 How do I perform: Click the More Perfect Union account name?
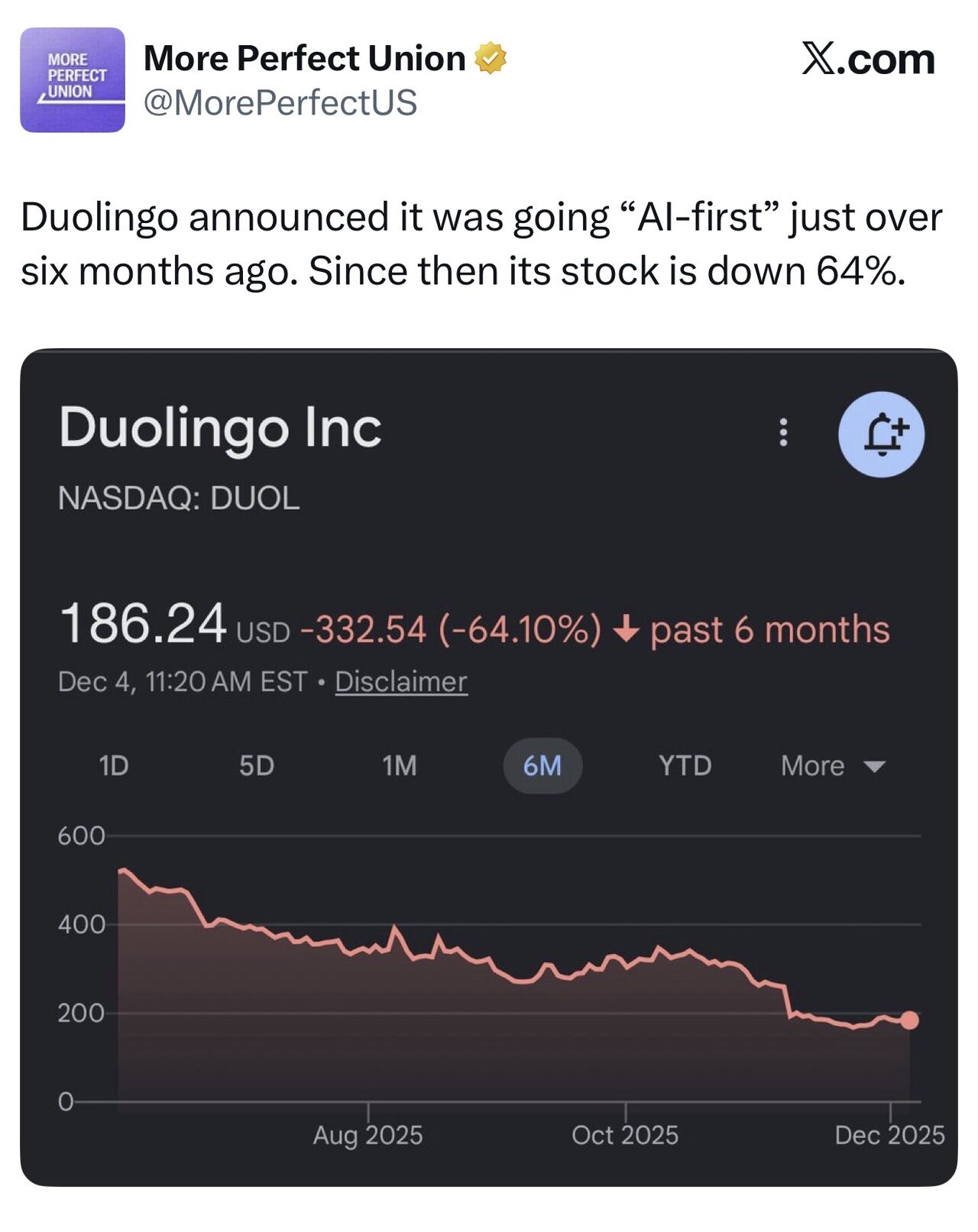click(304, 59)
